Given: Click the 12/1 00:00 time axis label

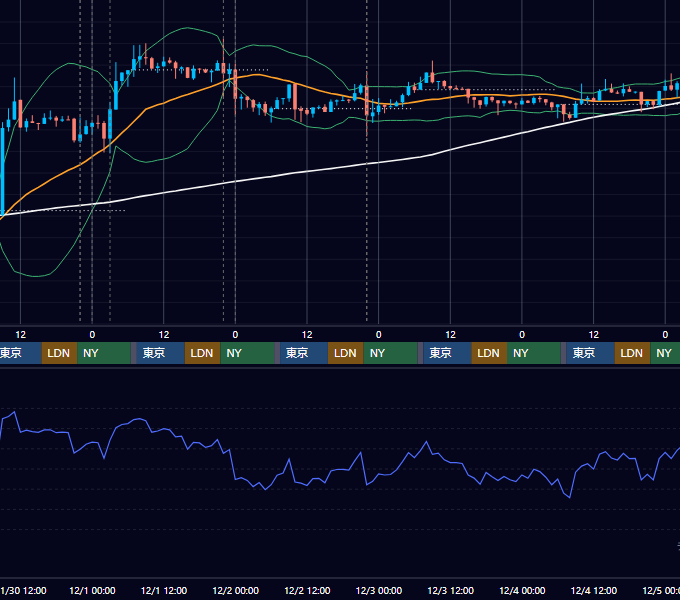Looking at the screenshot, I should (x=92, y=590).
